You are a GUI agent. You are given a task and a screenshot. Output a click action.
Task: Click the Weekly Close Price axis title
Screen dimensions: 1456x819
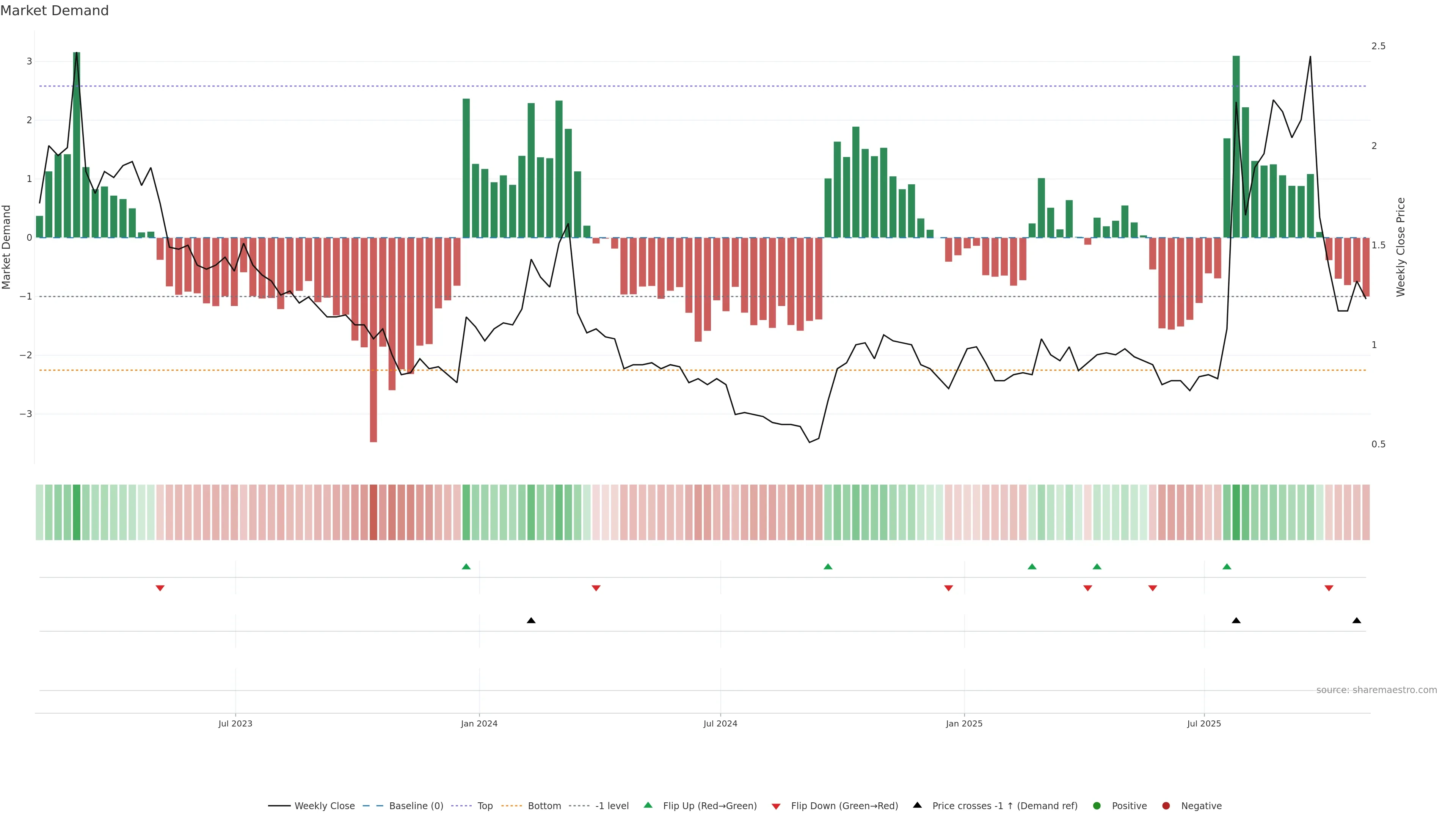(1400, 247)
